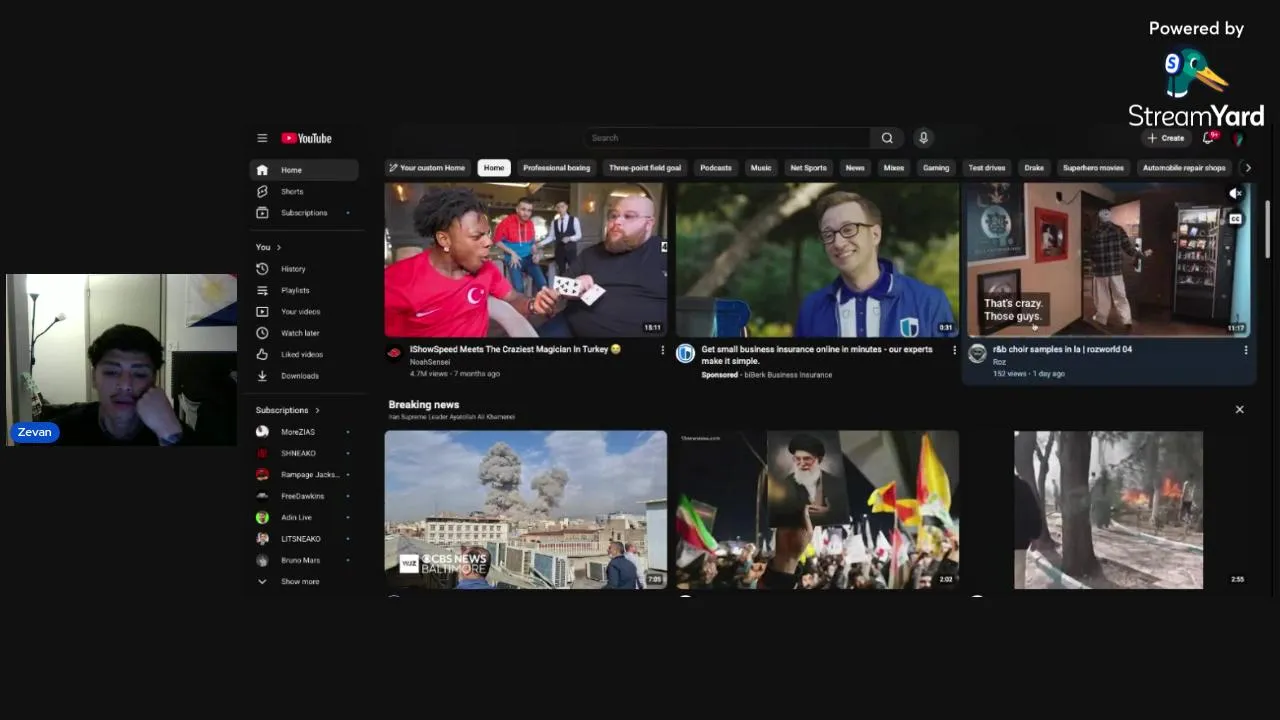Click the search magnifier button

(887, 138)
